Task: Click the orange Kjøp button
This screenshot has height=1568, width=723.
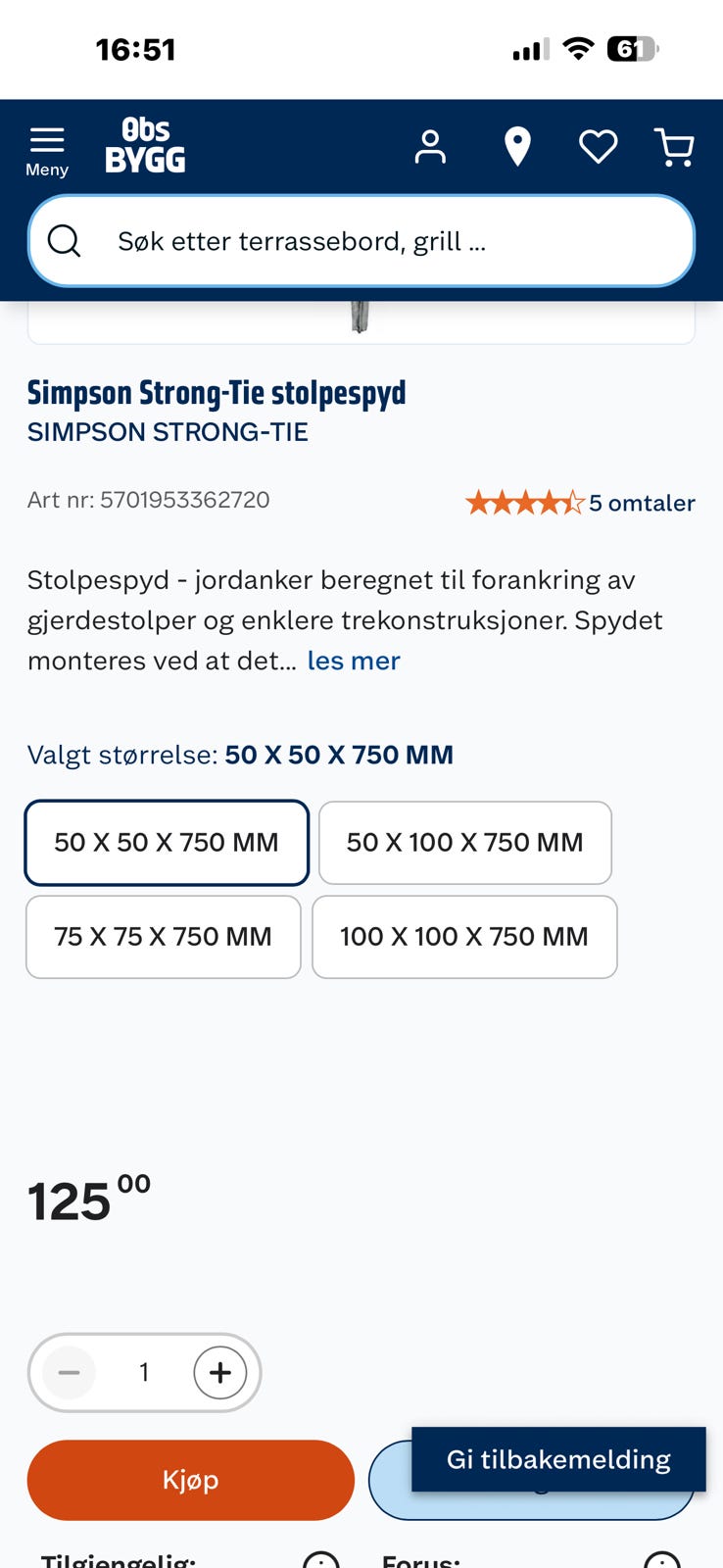Action: (191, 1480)
